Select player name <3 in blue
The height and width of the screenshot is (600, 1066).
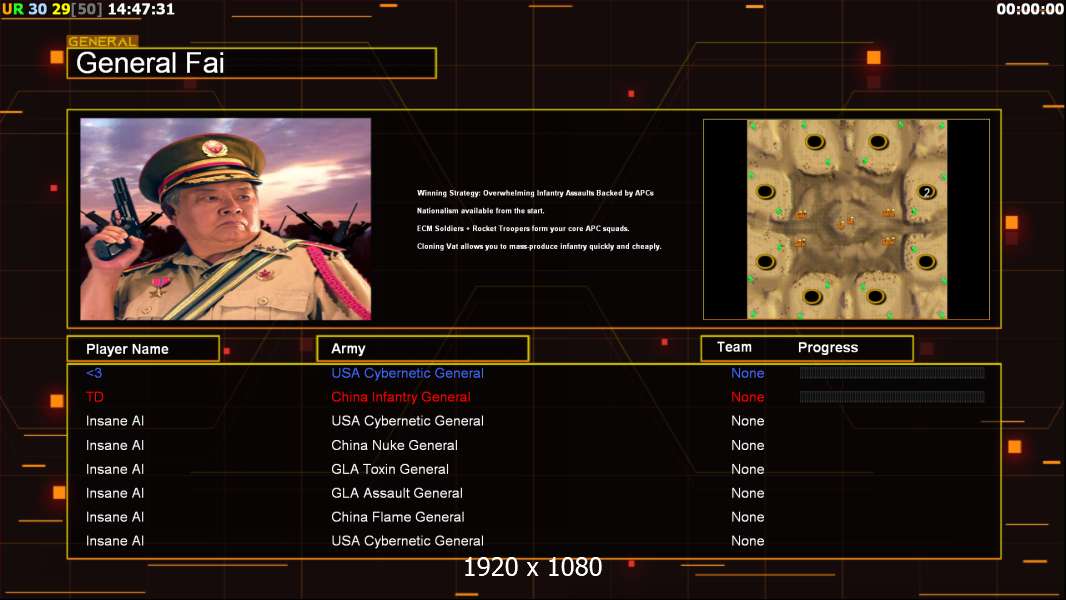pyautogui.click(x=94, y=373)
